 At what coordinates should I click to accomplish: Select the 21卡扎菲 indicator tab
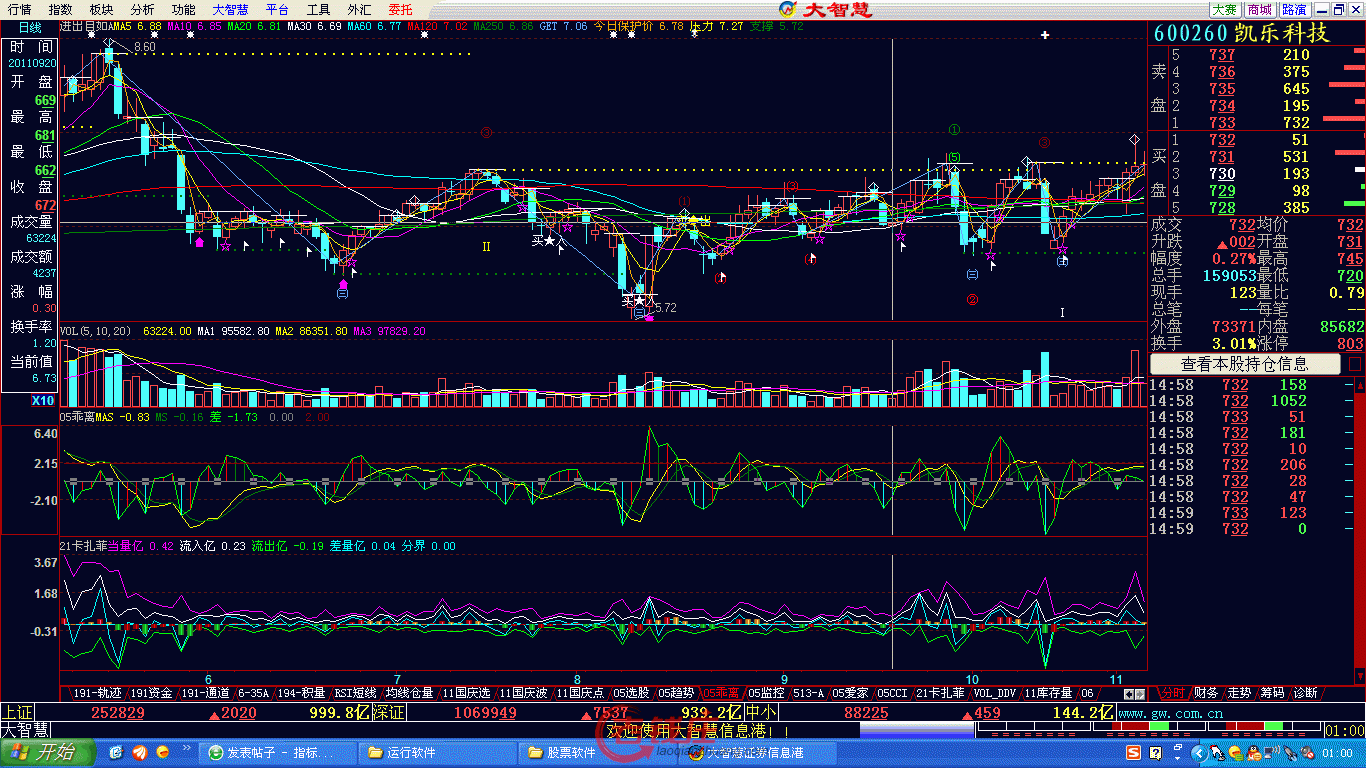click(941, 692)
